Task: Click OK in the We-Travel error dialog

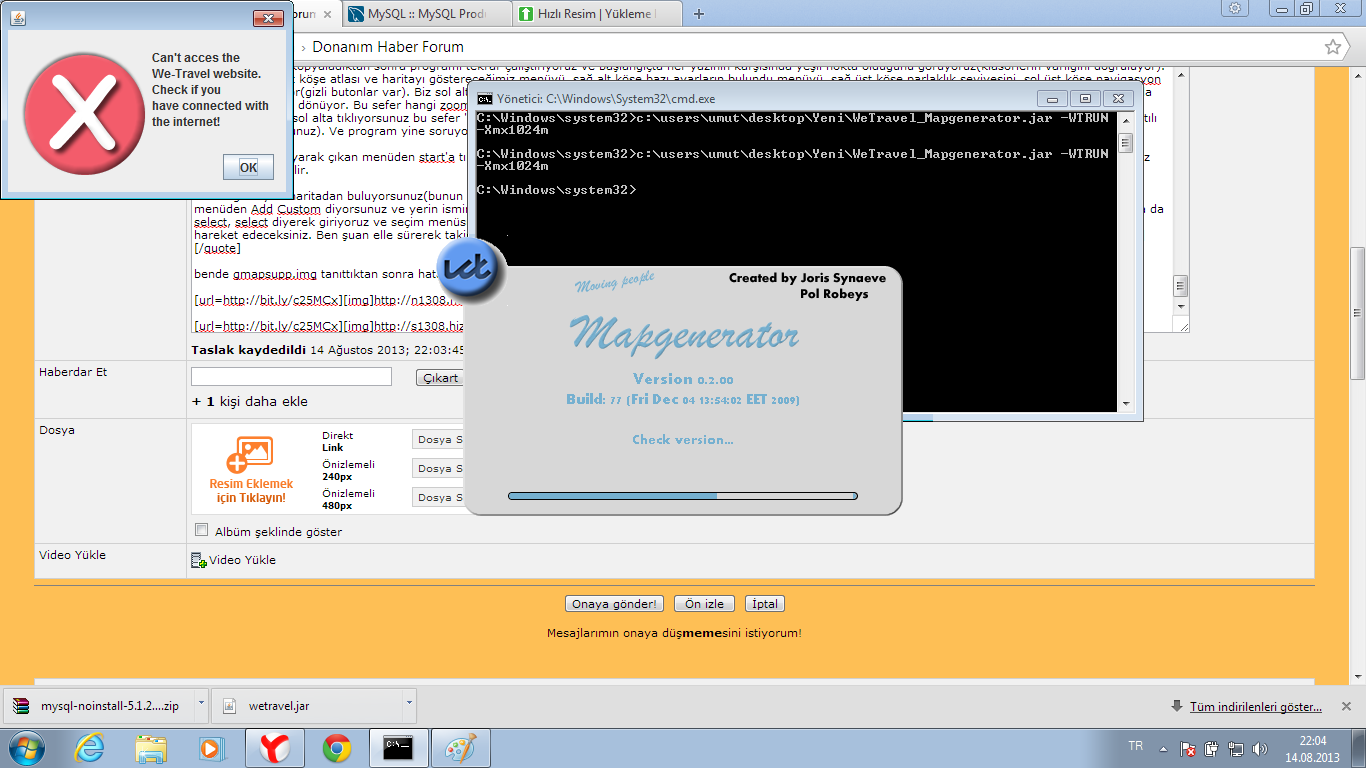Action: pos(248,167)
